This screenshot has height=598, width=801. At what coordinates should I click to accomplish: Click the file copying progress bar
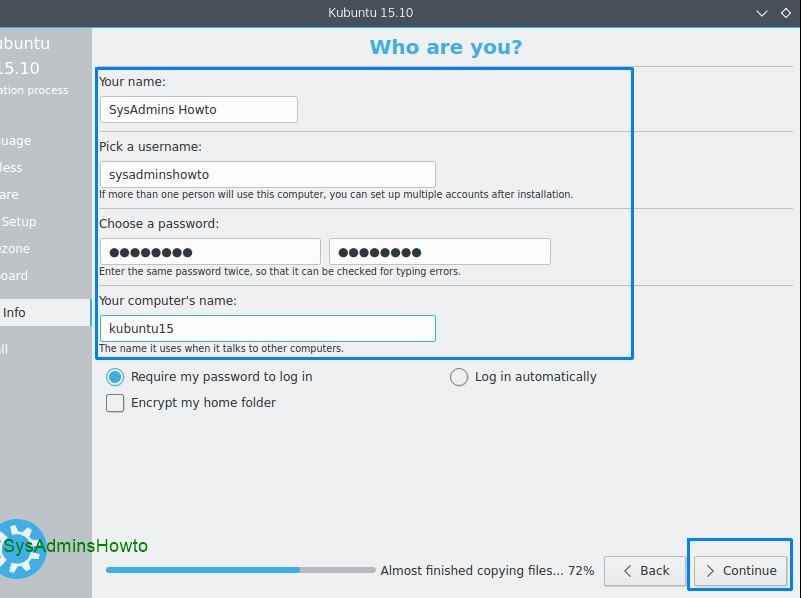click(x=240, y=570)
